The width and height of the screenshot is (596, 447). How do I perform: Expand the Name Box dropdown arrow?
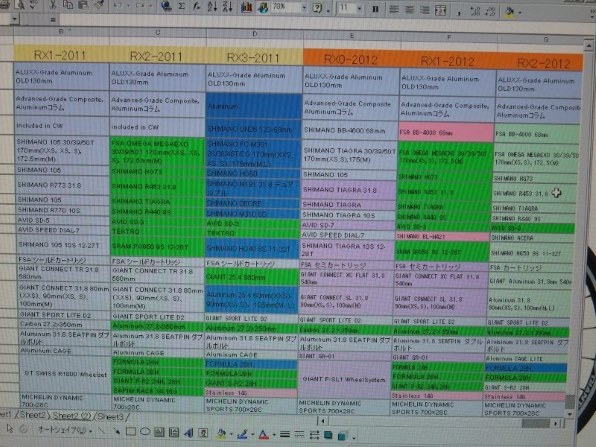point(14,19)
